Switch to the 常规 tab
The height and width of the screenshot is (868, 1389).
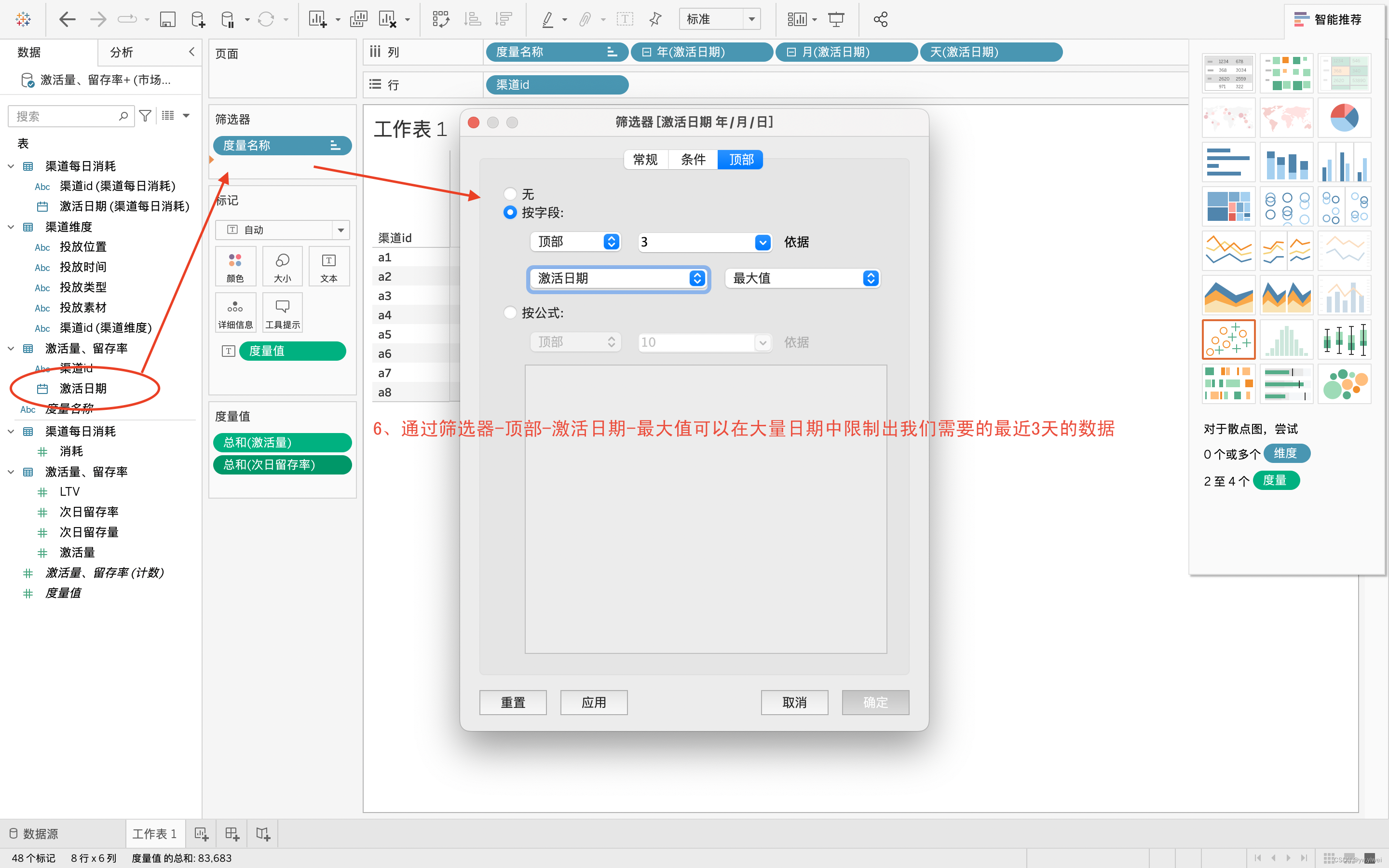[x=645, y=160]
